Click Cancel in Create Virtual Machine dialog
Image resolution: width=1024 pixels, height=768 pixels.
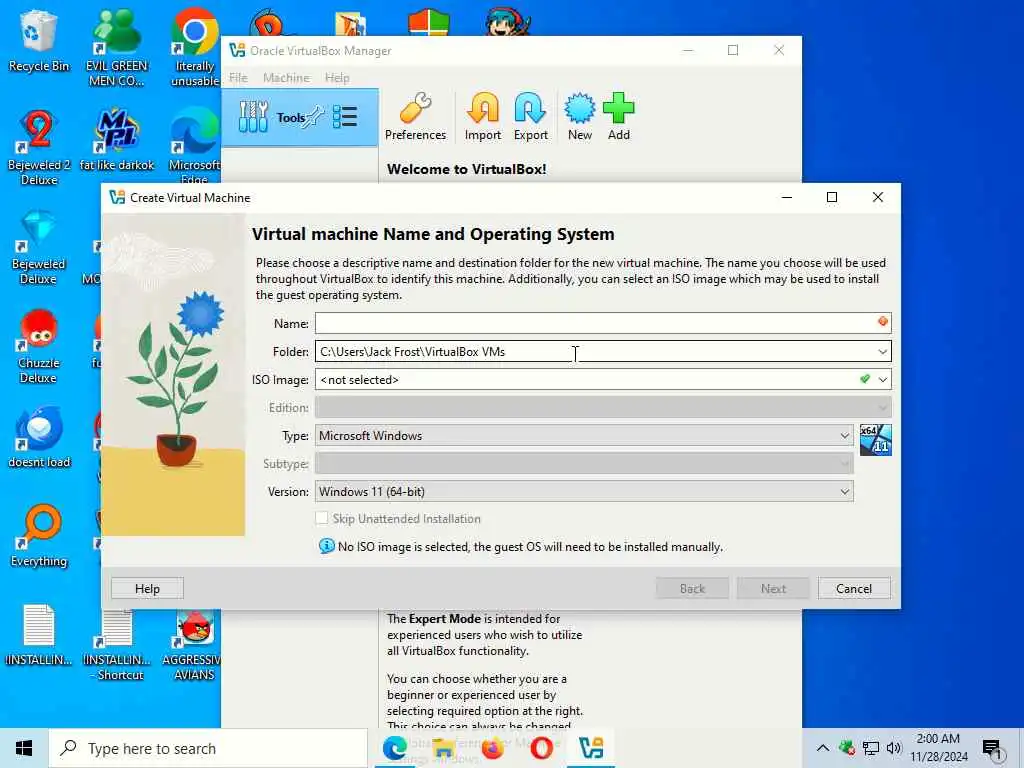coord(854,588)
